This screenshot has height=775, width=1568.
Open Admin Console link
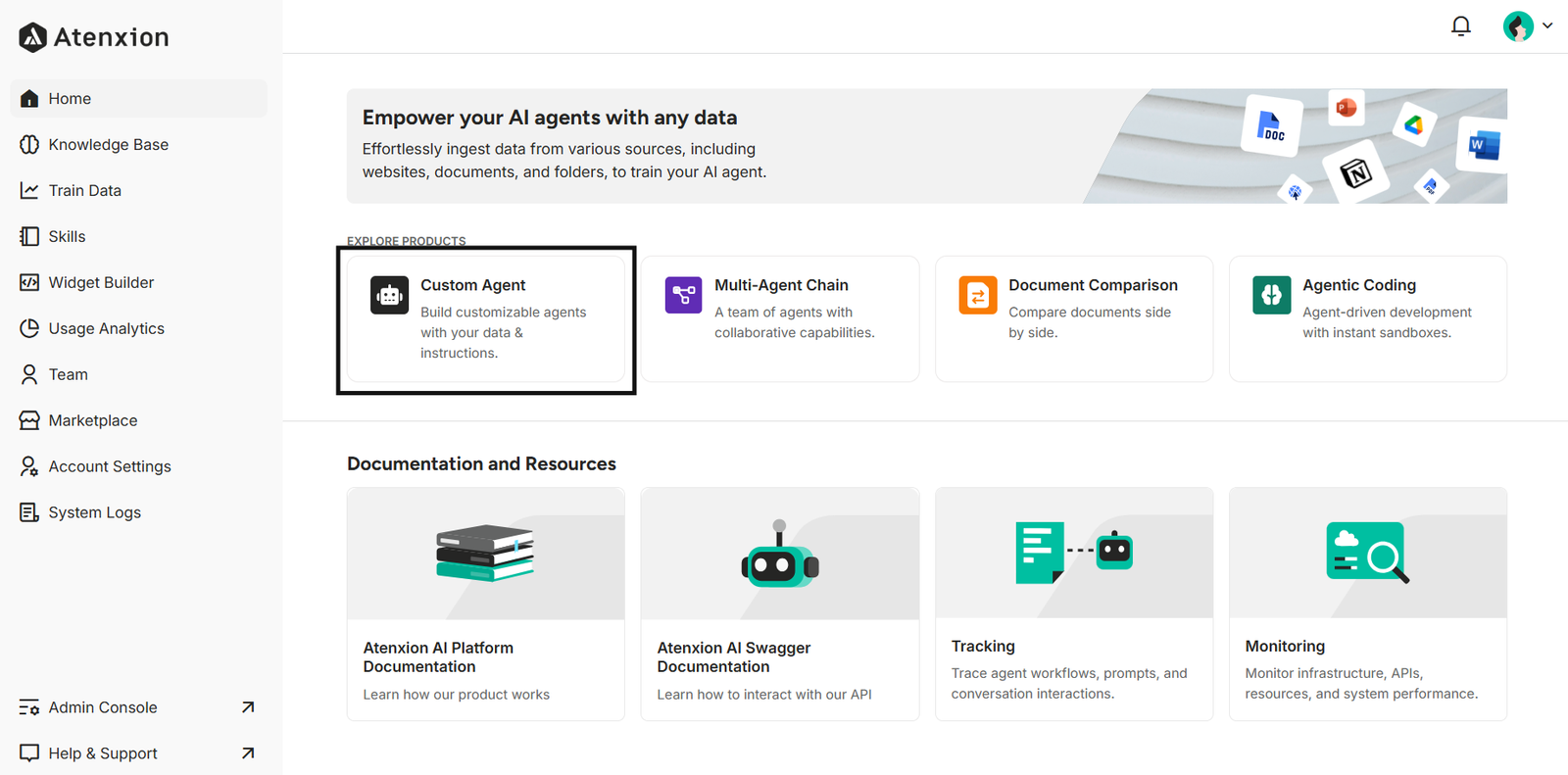point(139,707)
